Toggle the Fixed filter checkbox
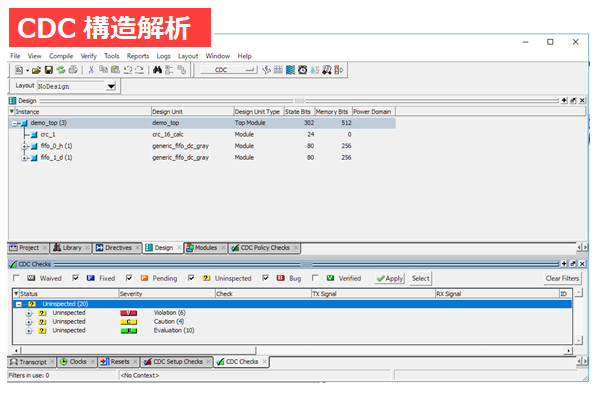601x396 pixels. pos(76,278)
